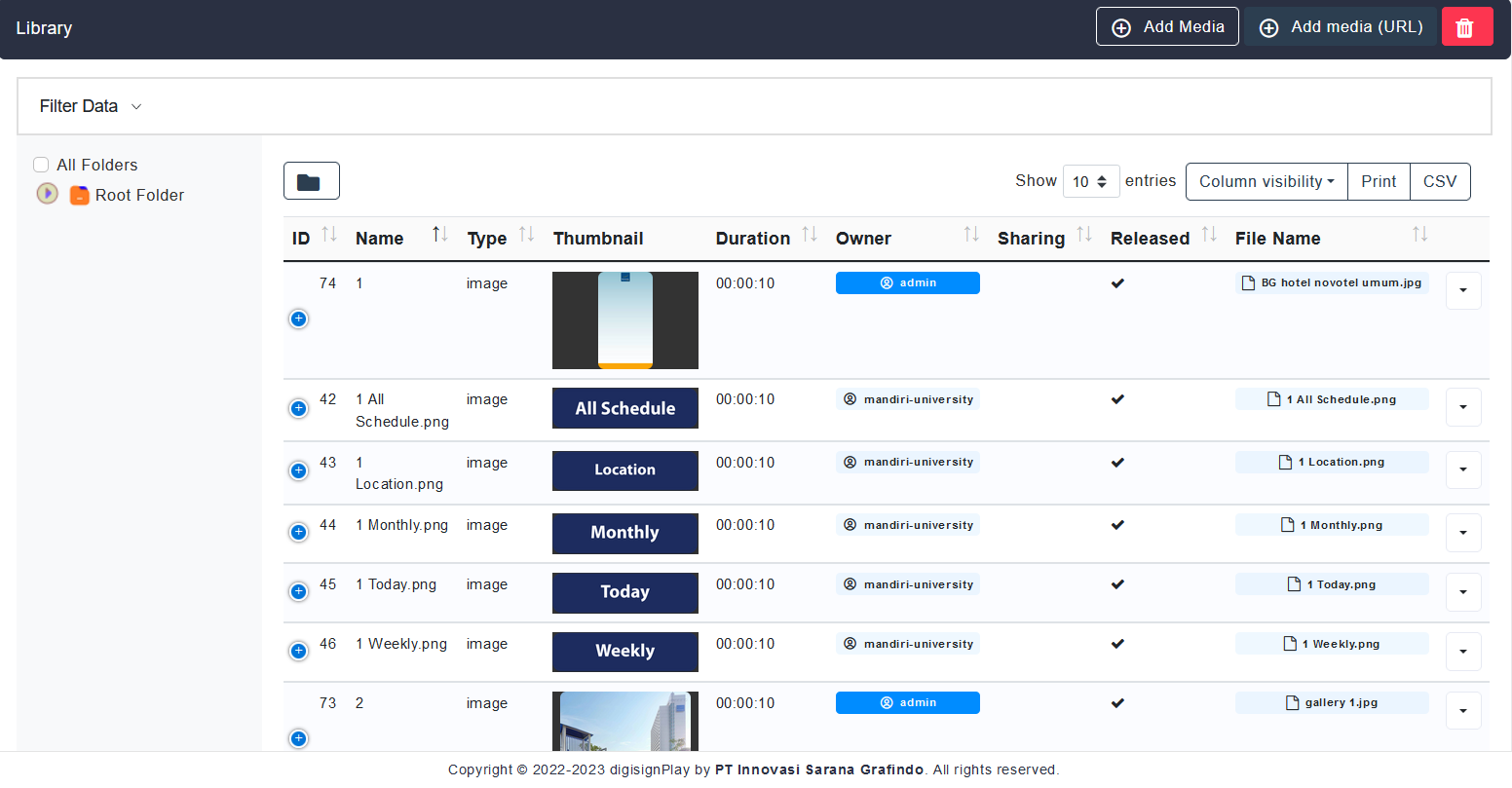The image size is (1512, 788).
Task: Click the plus icon on row 44
Action: click(299, 532)
